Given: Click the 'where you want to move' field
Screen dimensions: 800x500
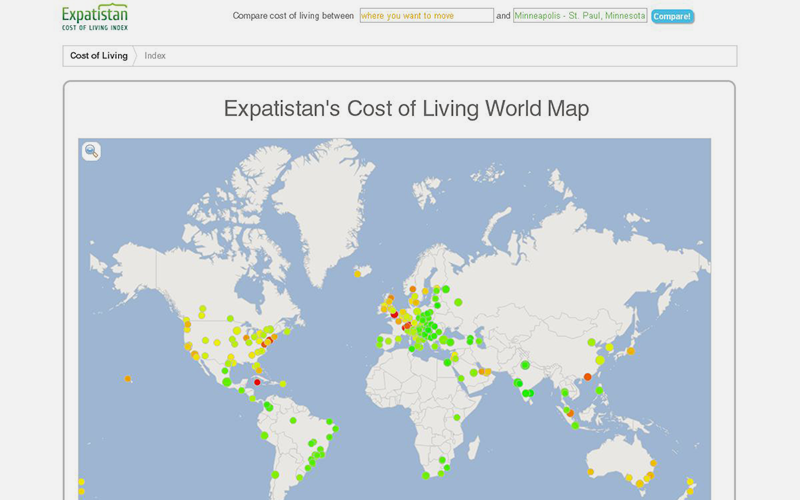Looking at the screenshot, I should (x=426, y=16).
